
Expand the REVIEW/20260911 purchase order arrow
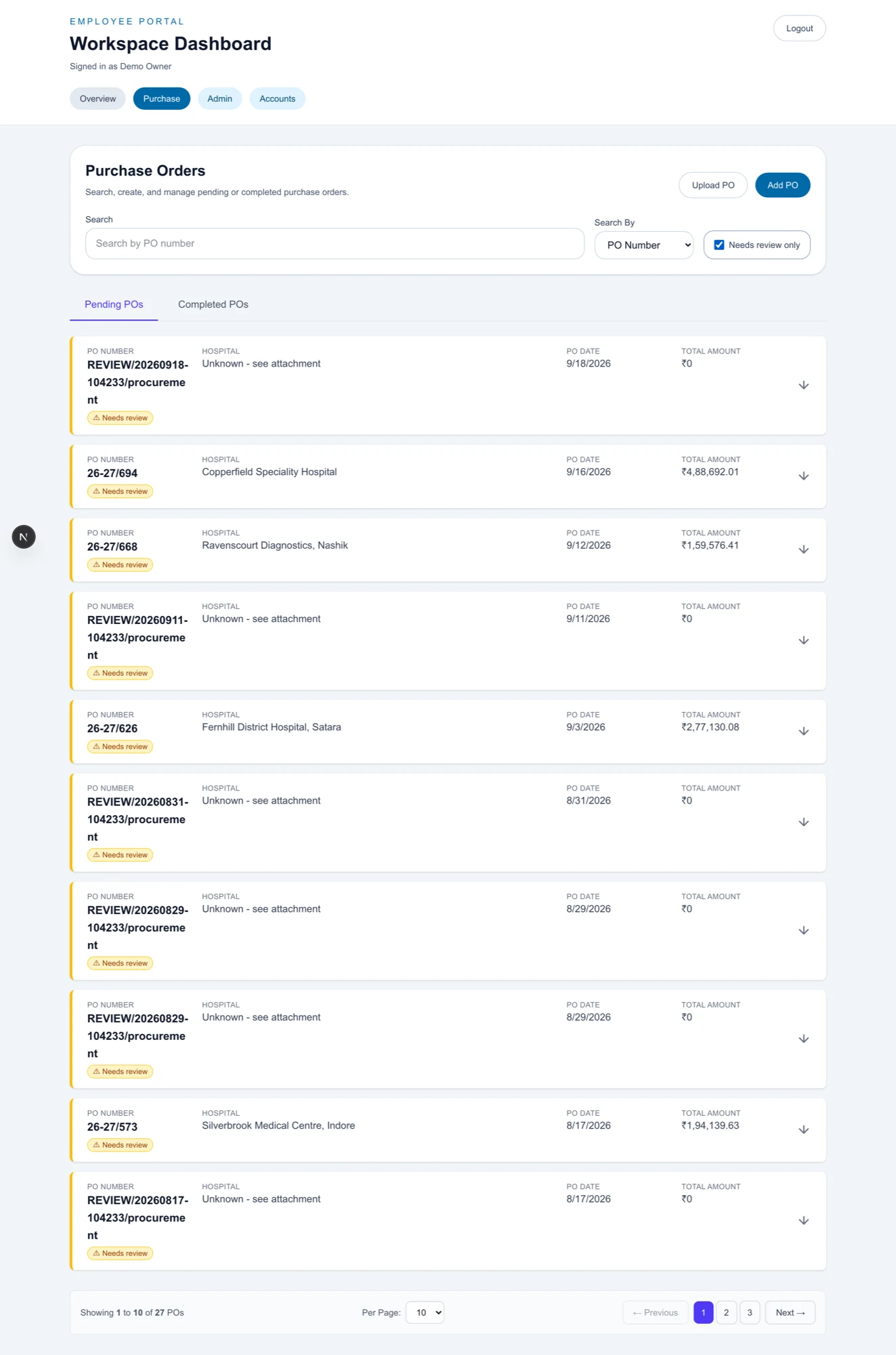click(803, 641)
